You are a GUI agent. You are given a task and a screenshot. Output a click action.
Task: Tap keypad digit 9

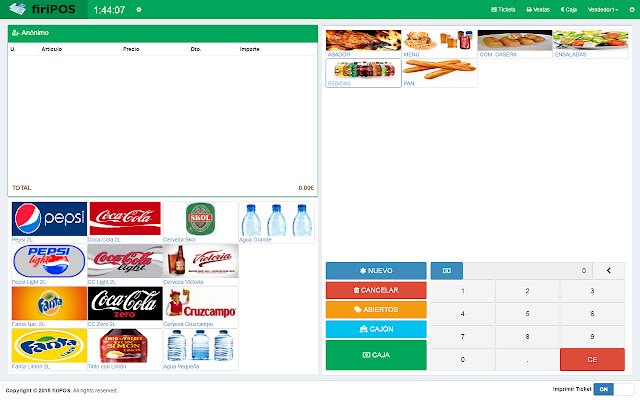(592, 337)
